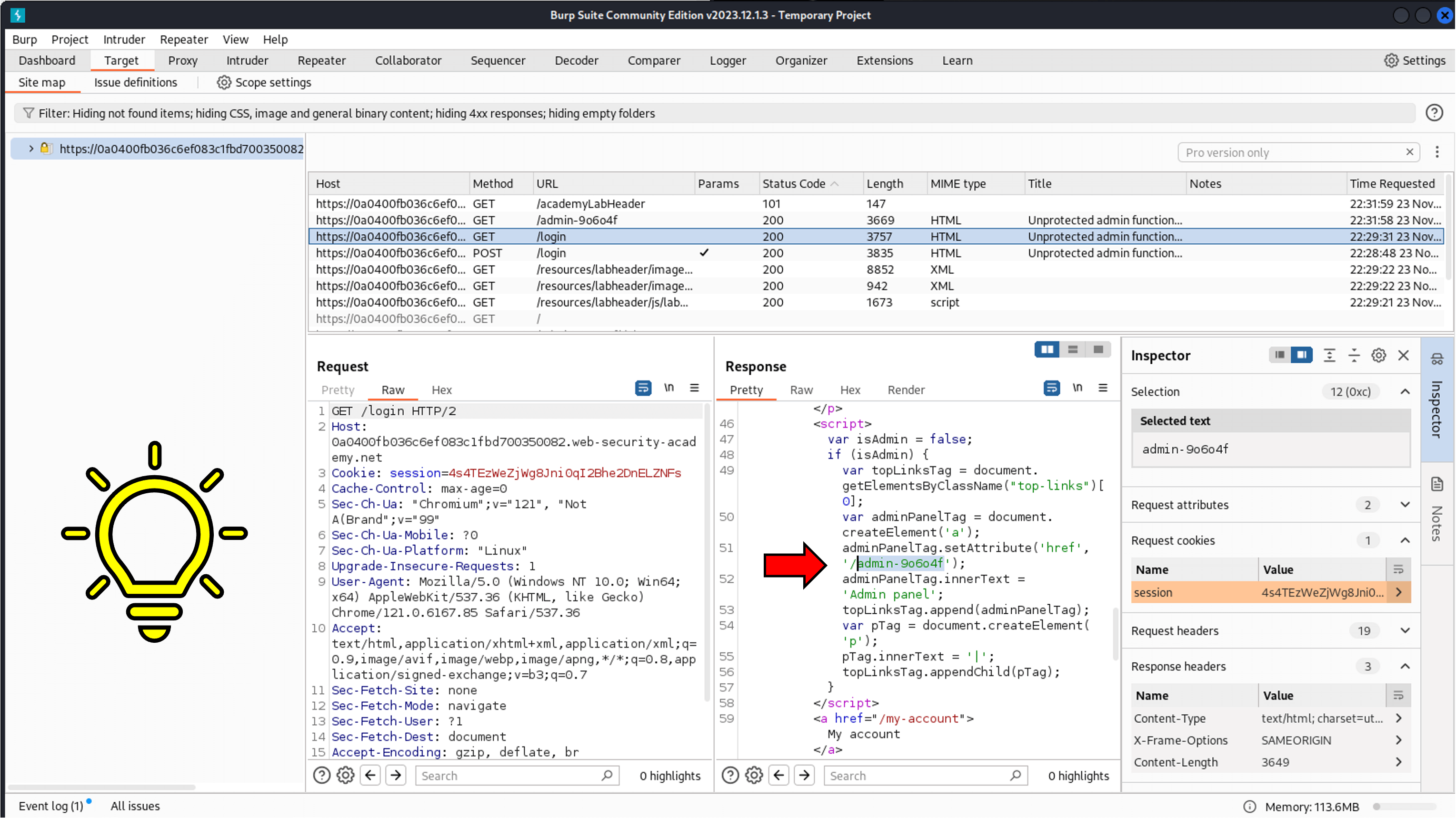Select the /admin-9o6o4f request row
This screenshot has height=818, width=1456.
coord(876,220)
